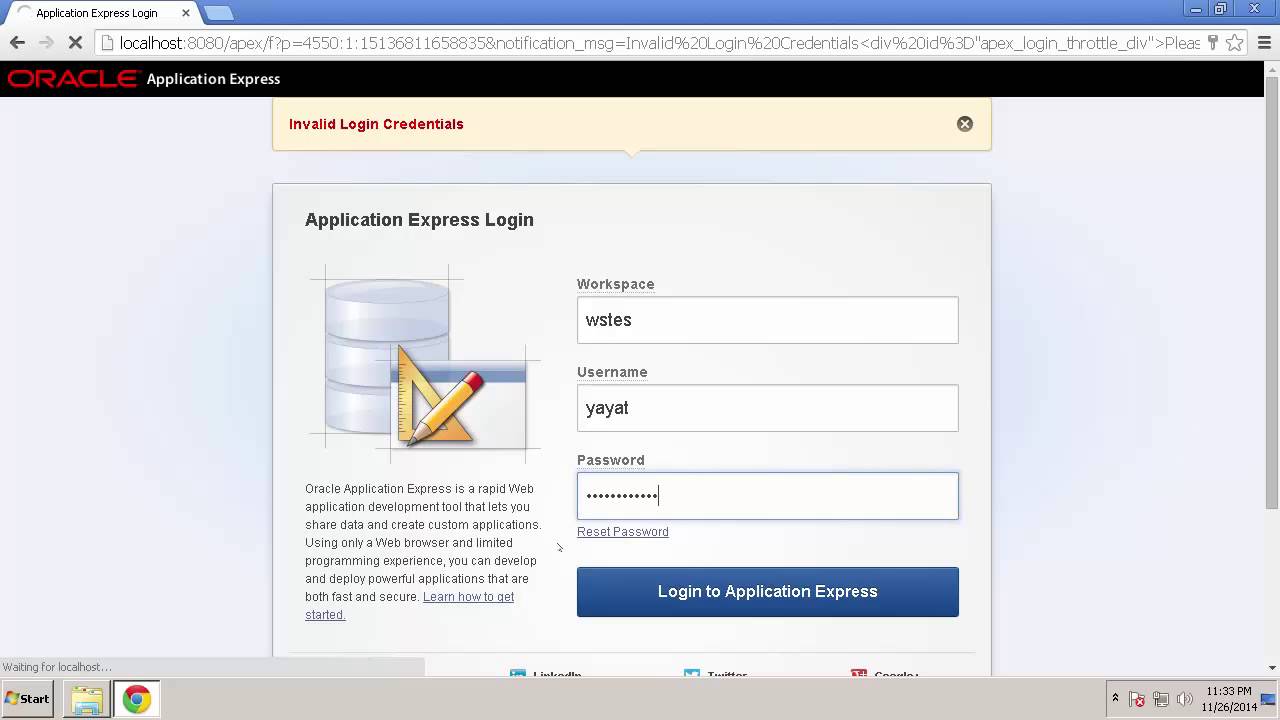The image size is (1280, 720).
Task: Dismiss the Invalid Login Credentials notification
Action: tap(965, 124)
